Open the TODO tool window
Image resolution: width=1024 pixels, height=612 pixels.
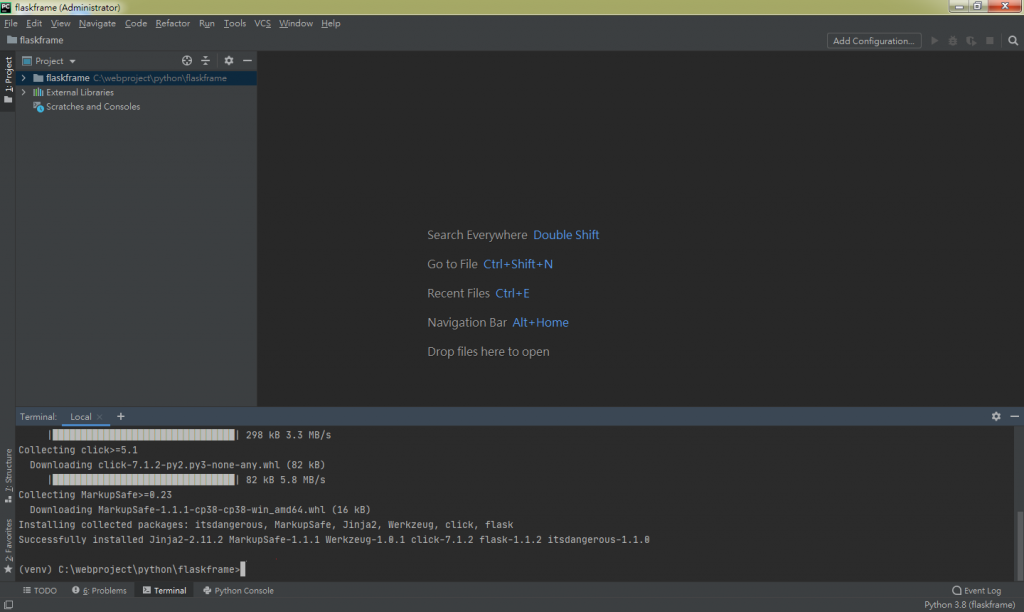(x=40, y=590)
